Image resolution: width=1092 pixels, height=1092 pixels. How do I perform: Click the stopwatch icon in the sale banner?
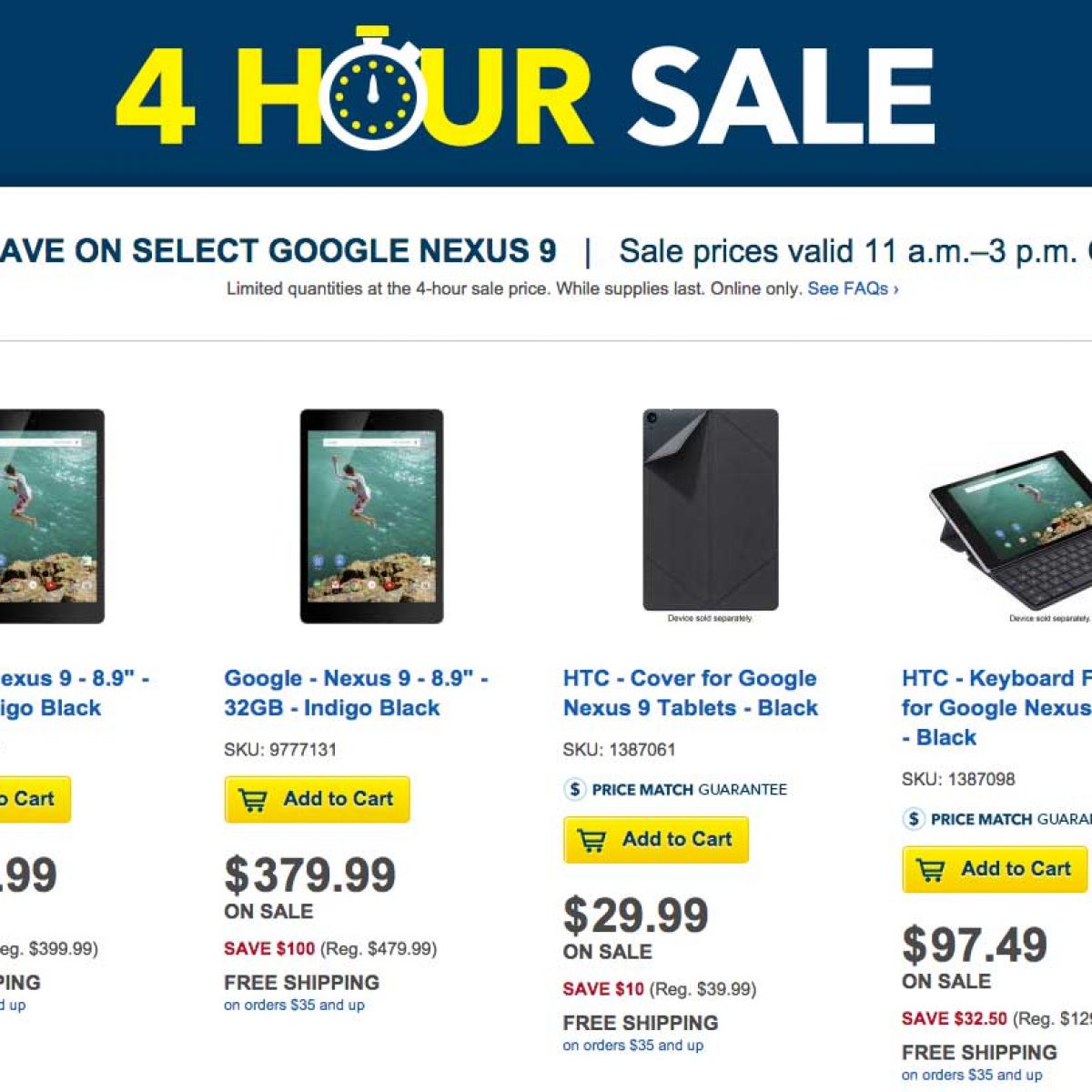coord(372,91)
